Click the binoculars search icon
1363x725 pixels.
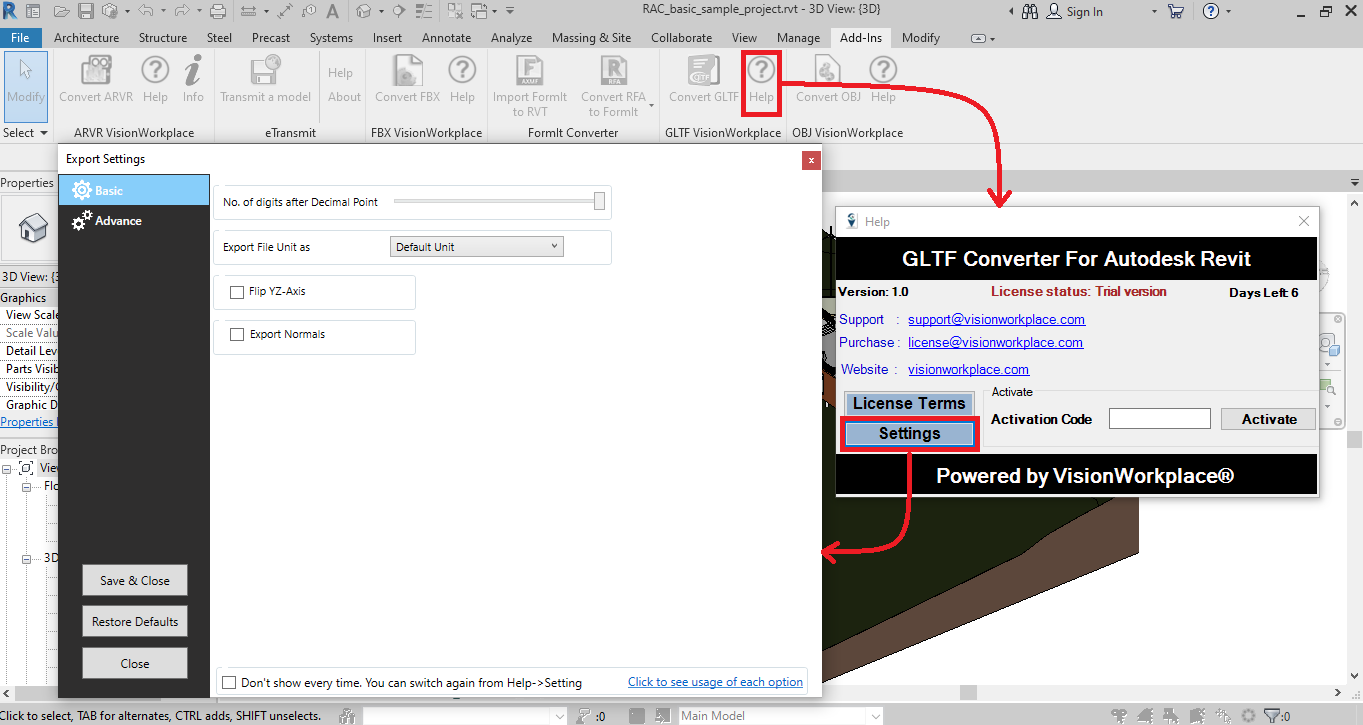click(x=1030, y=12)
